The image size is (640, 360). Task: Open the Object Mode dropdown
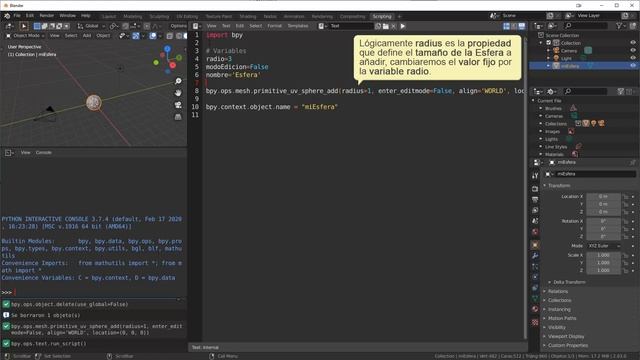[x=25, y=36]
